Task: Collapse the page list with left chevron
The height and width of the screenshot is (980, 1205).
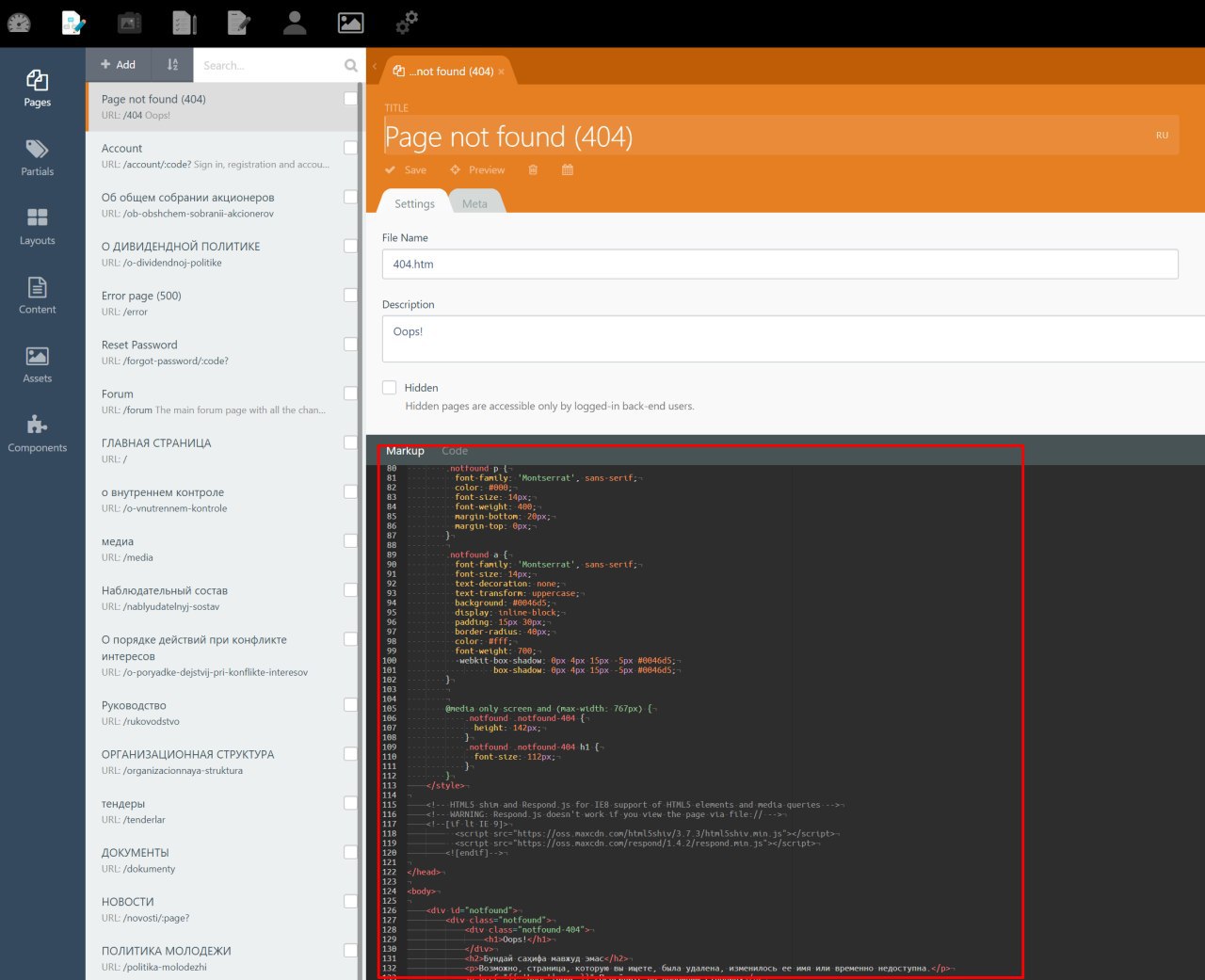Action: [374, 66]
